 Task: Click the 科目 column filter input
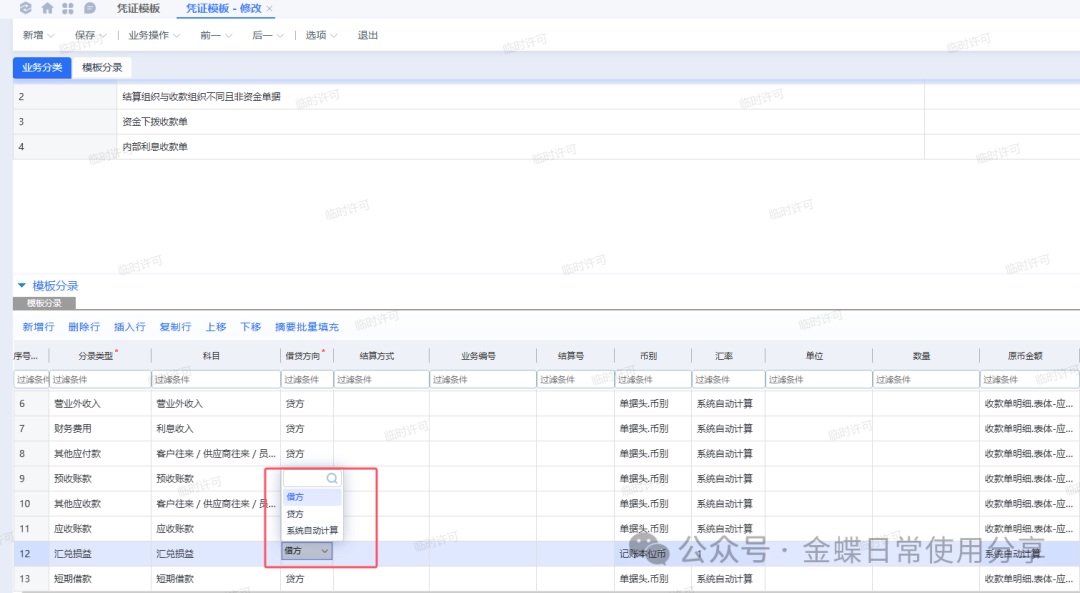pos(215,380)
